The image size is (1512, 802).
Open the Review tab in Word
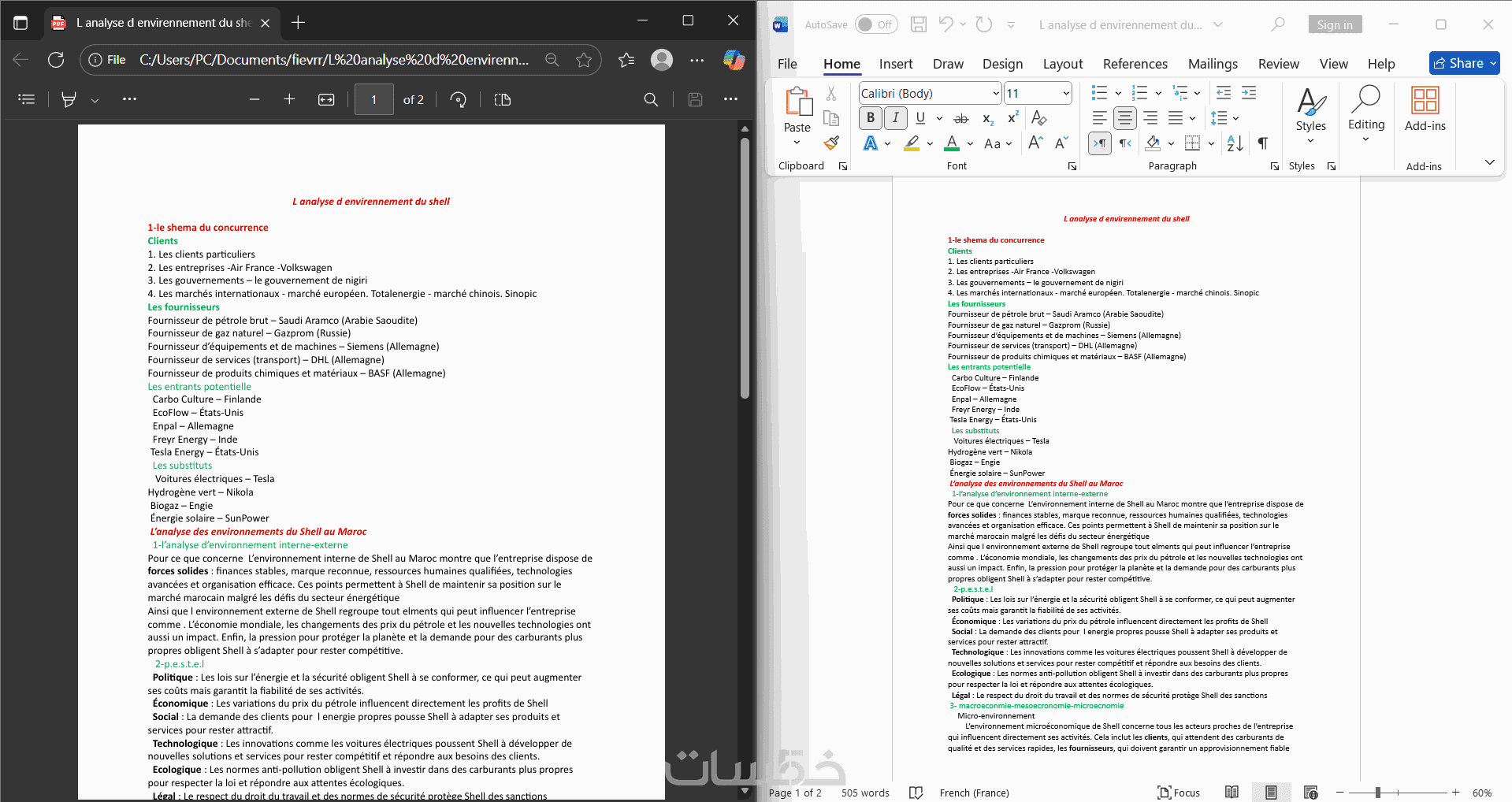click(x=1278, y=64)
